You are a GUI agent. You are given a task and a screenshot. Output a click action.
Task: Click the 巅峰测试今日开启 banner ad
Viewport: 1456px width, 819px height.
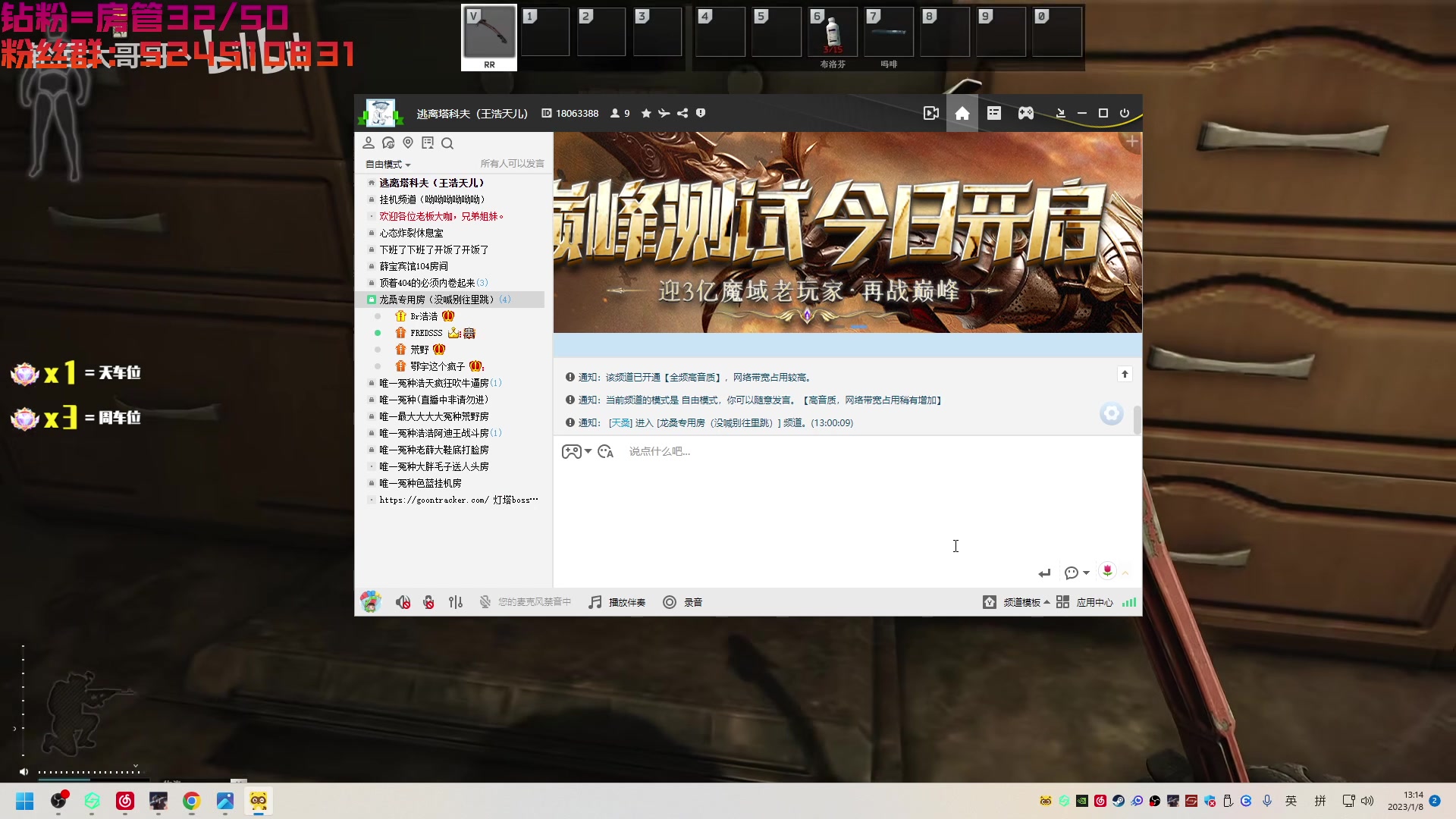(x=847, y=233)
